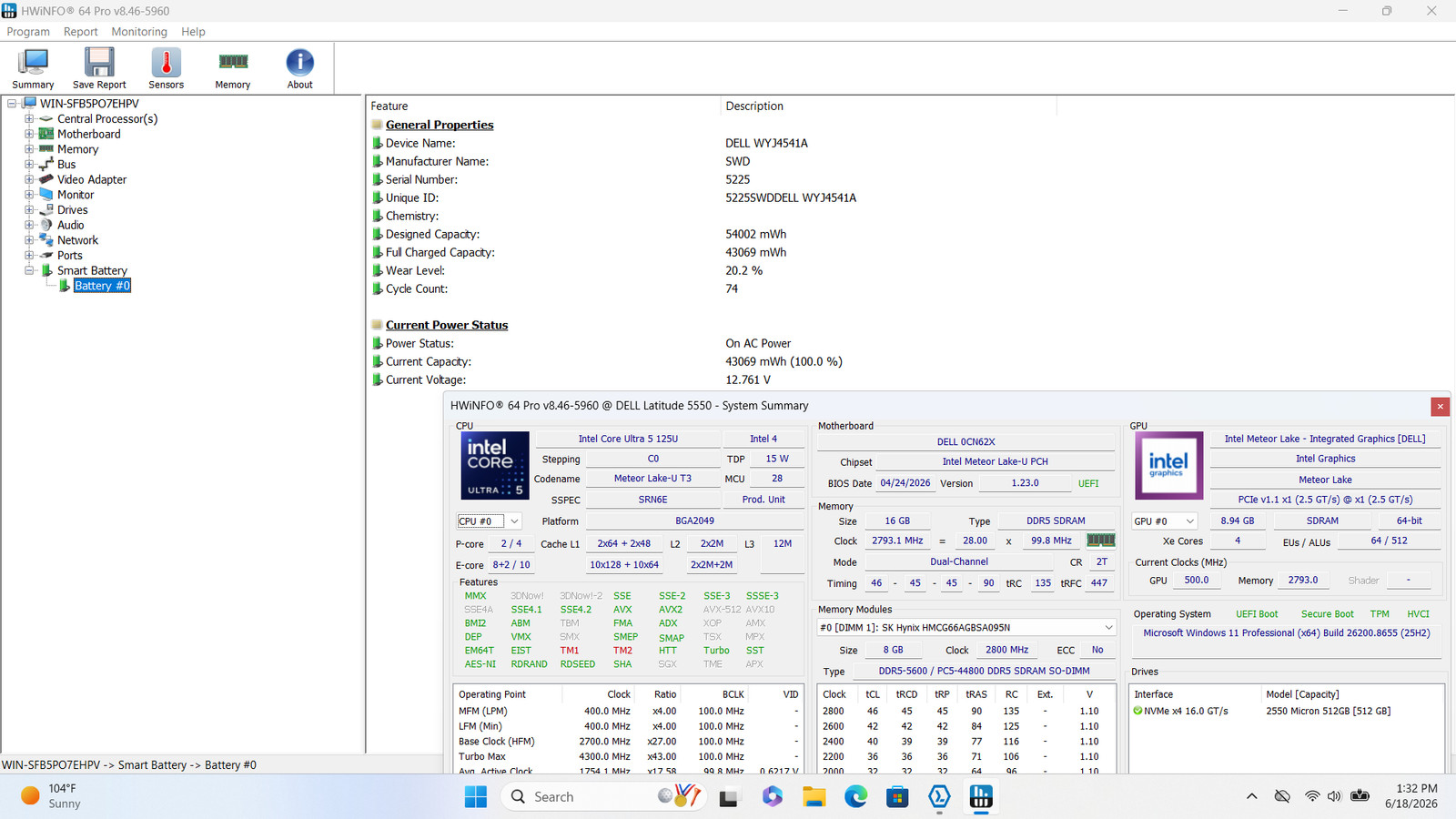Collapse the Smart Battery node

pyautogui.click(x=29, y=270)
